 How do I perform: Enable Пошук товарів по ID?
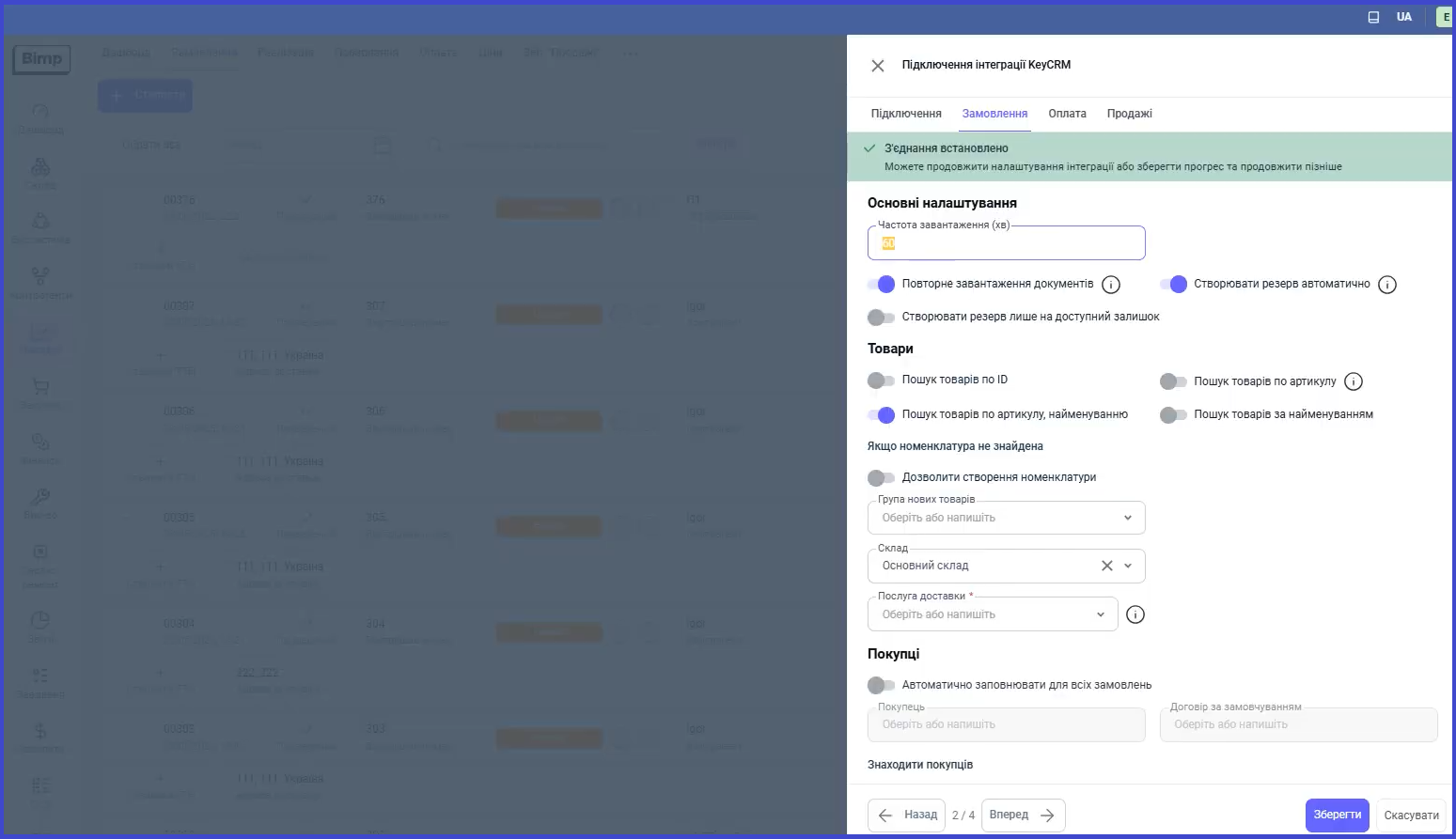coord(882,380)
